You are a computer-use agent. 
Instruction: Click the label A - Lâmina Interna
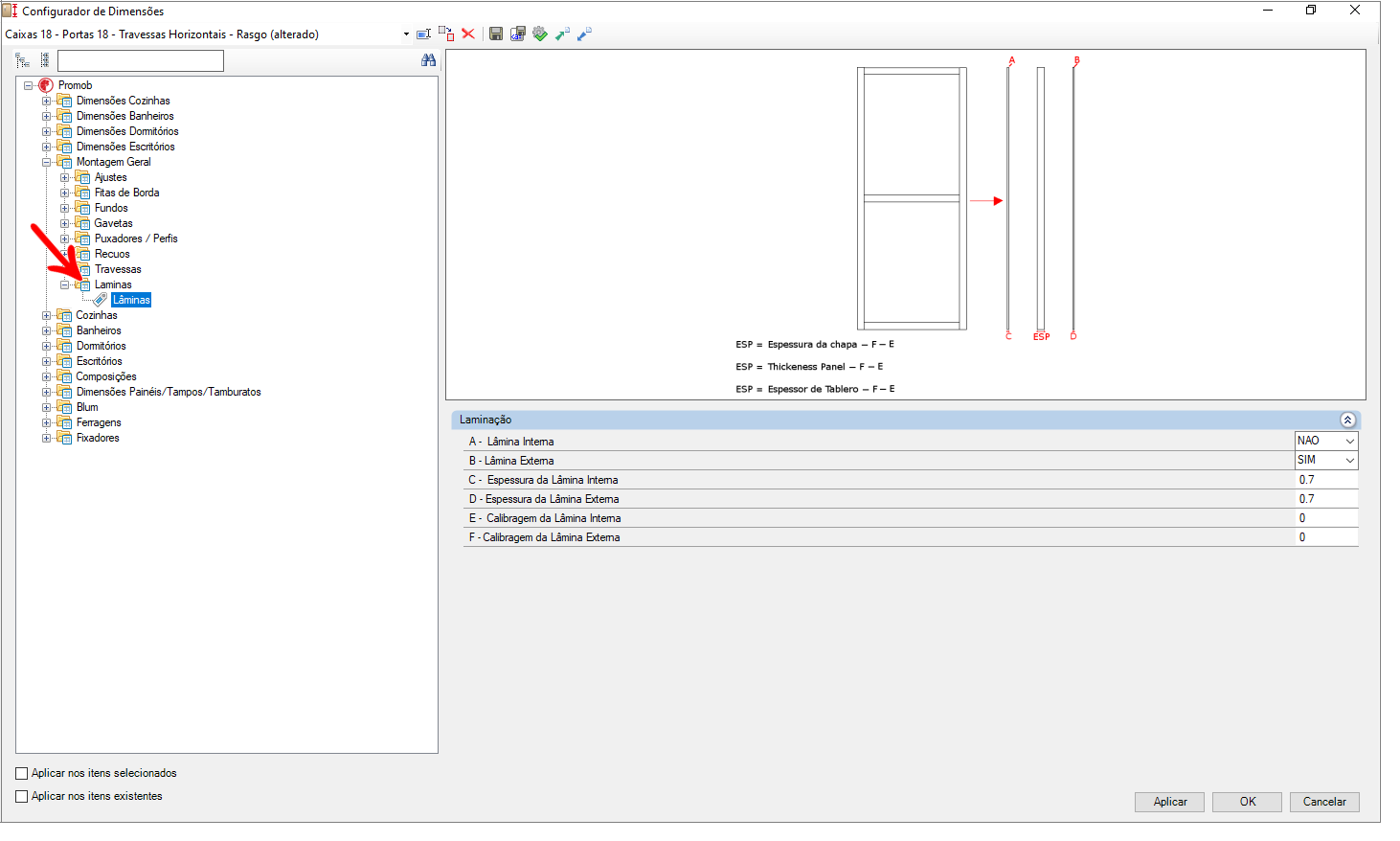click(511, 442)
